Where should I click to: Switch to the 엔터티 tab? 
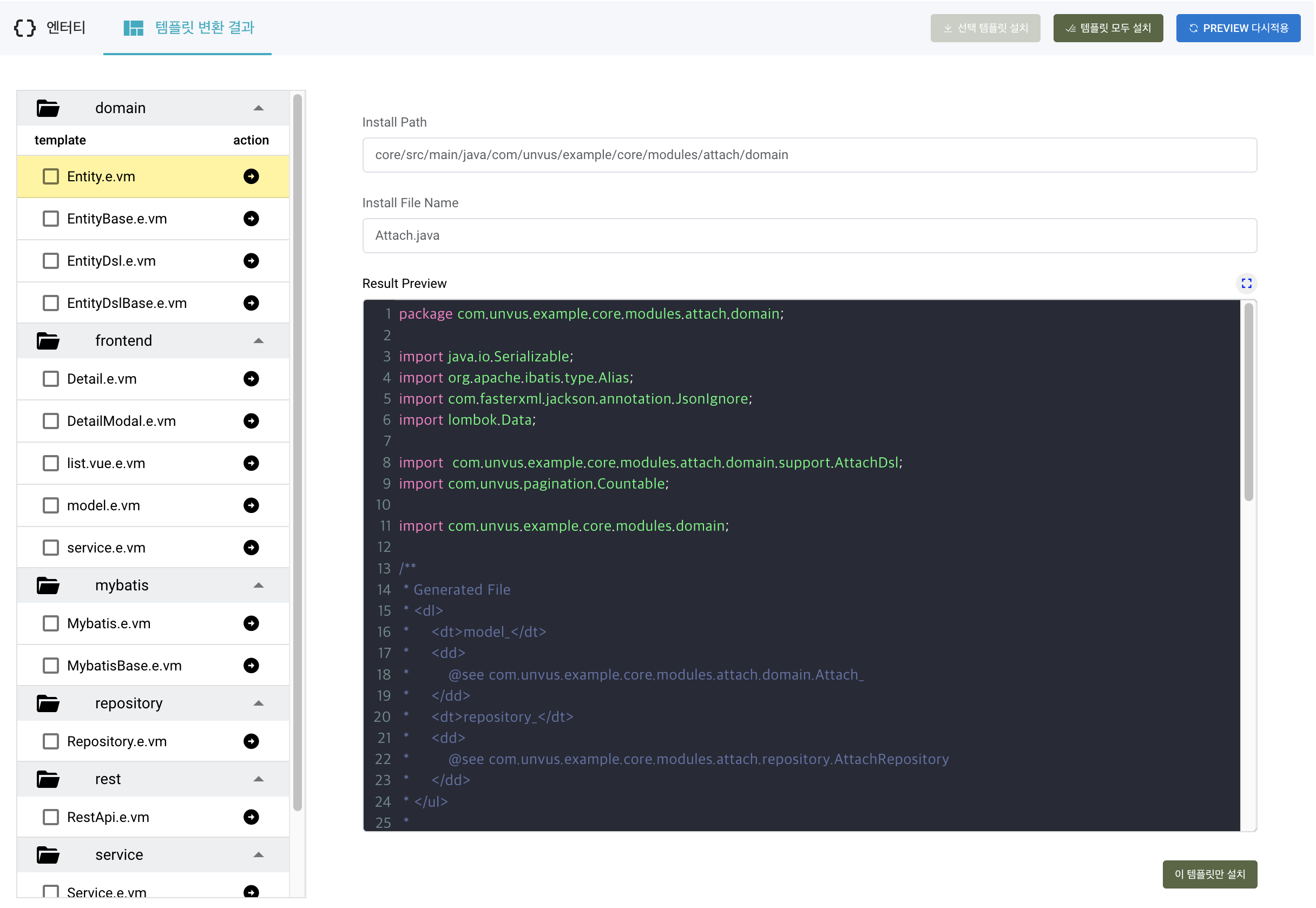(50, 27)
